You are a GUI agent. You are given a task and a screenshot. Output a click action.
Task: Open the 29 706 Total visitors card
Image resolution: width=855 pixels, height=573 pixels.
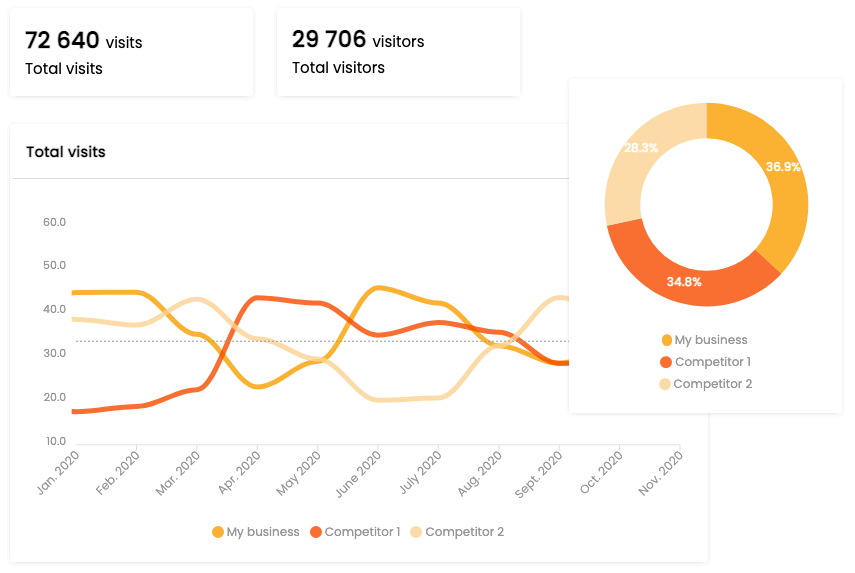point(399,52)
